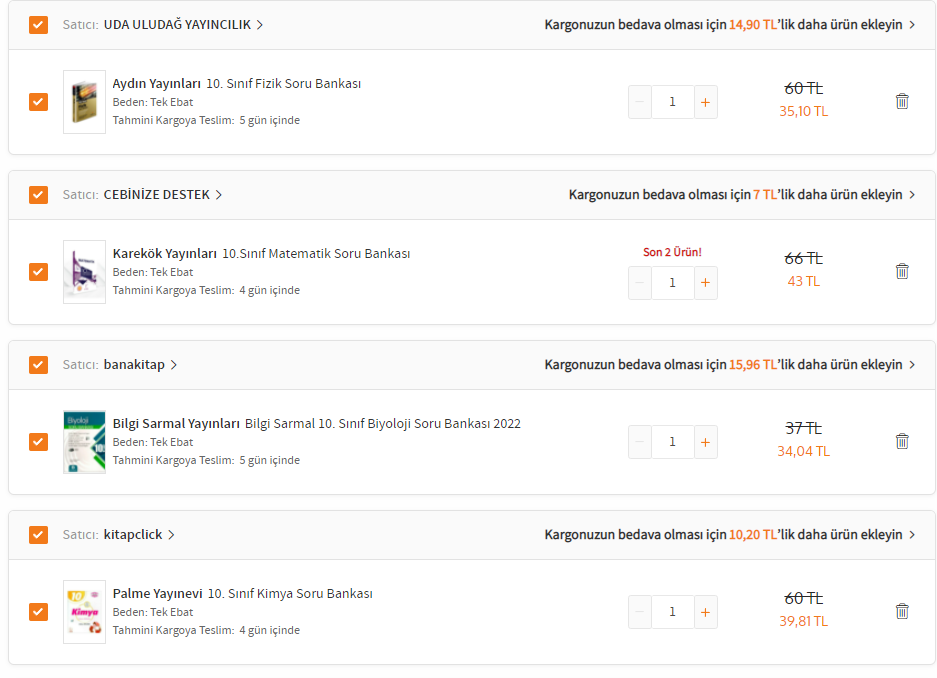Delete Palme Kimya Soru Bankası from cart

coord(902,611)
